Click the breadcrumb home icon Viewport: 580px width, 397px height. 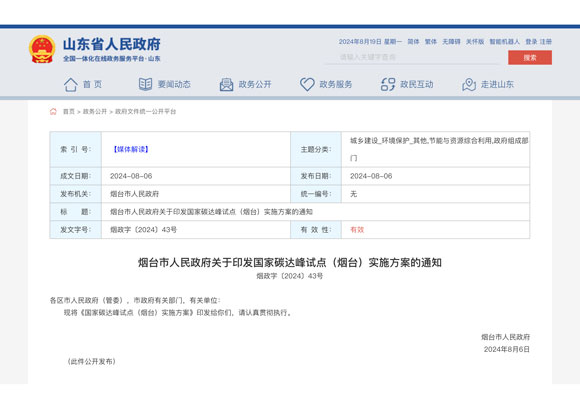click(x=53, y=111)
